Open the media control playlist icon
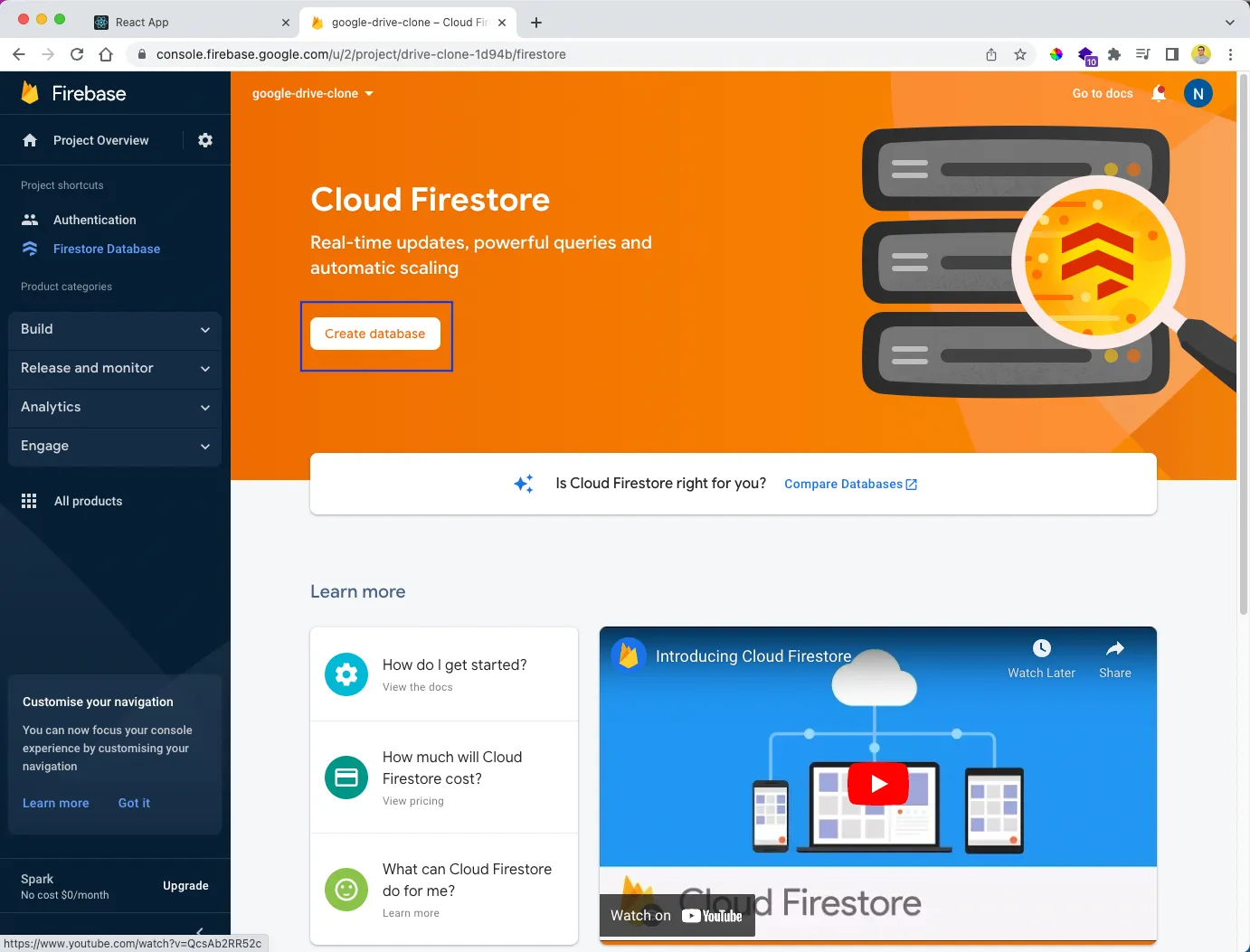The image size is (1250, 952). [1143, 54]
